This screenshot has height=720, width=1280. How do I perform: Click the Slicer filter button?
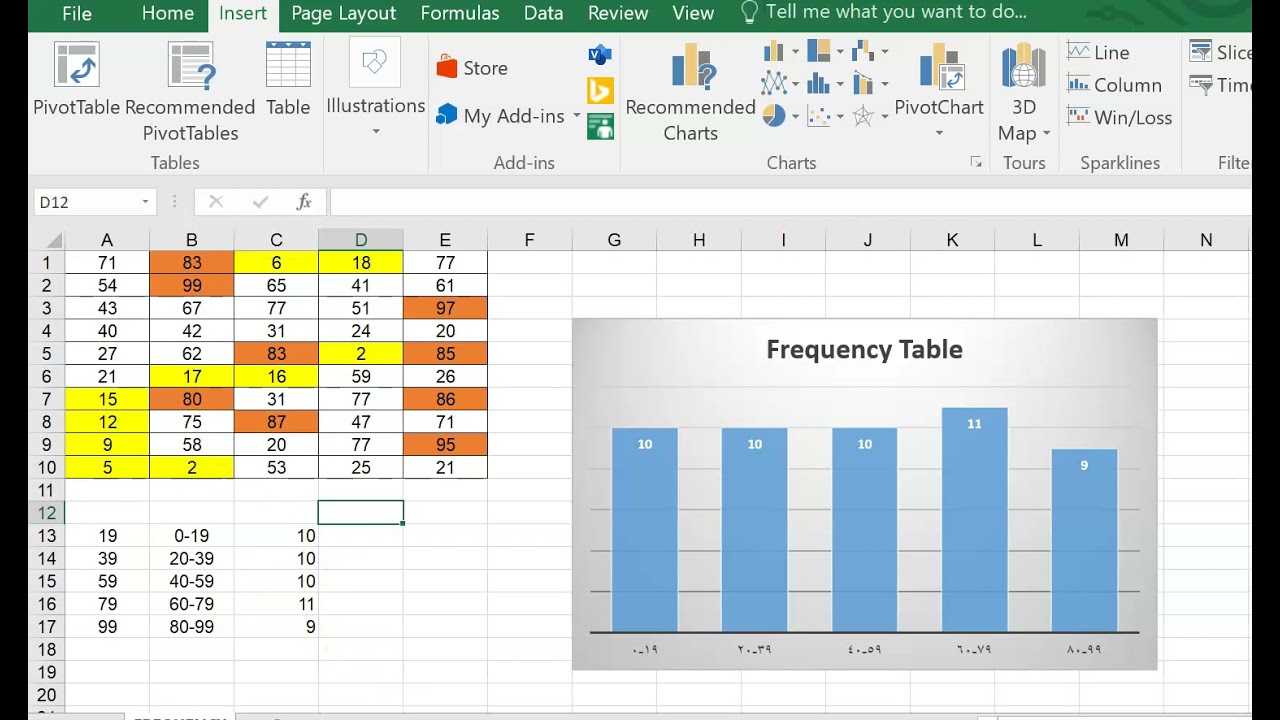click(1219, 52)
